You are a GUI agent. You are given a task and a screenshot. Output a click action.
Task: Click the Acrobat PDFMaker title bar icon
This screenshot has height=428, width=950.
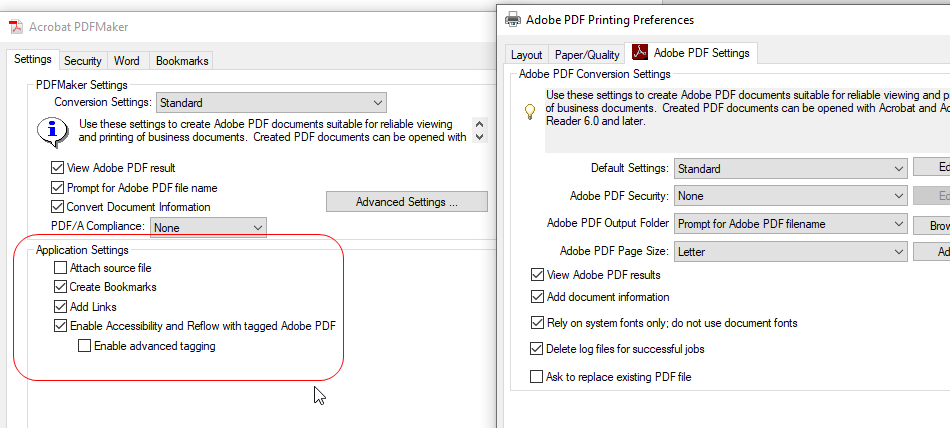(x=16, y=27)
